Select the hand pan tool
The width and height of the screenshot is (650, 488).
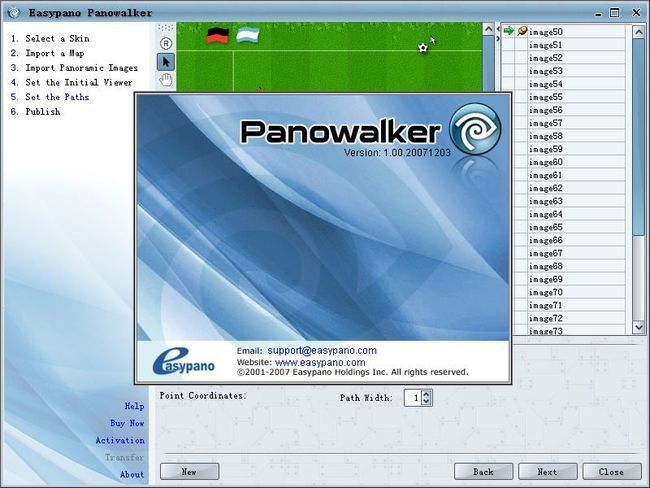click(x=166, y=80)
